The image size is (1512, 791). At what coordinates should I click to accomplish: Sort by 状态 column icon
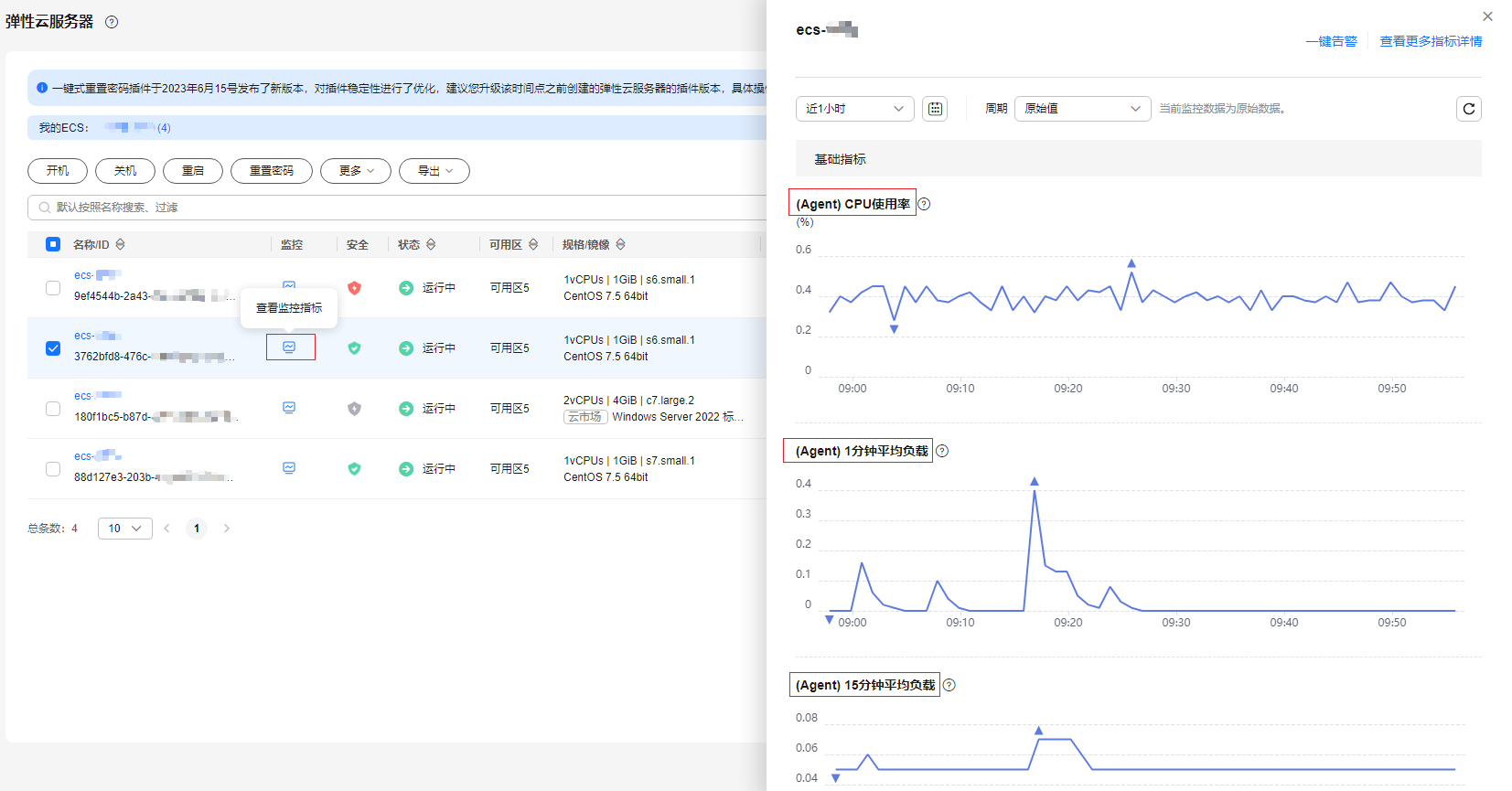tap(431, 244)
